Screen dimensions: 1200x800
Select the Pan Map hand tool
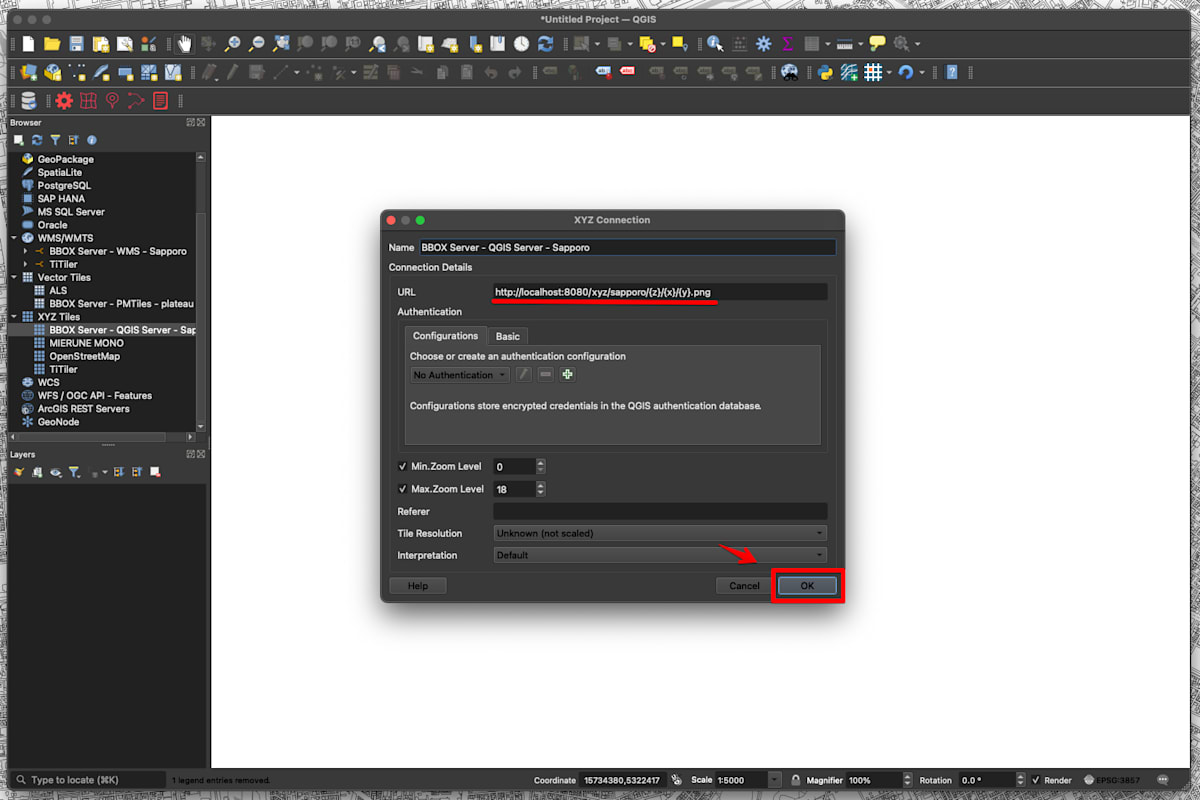pos(185,44)
